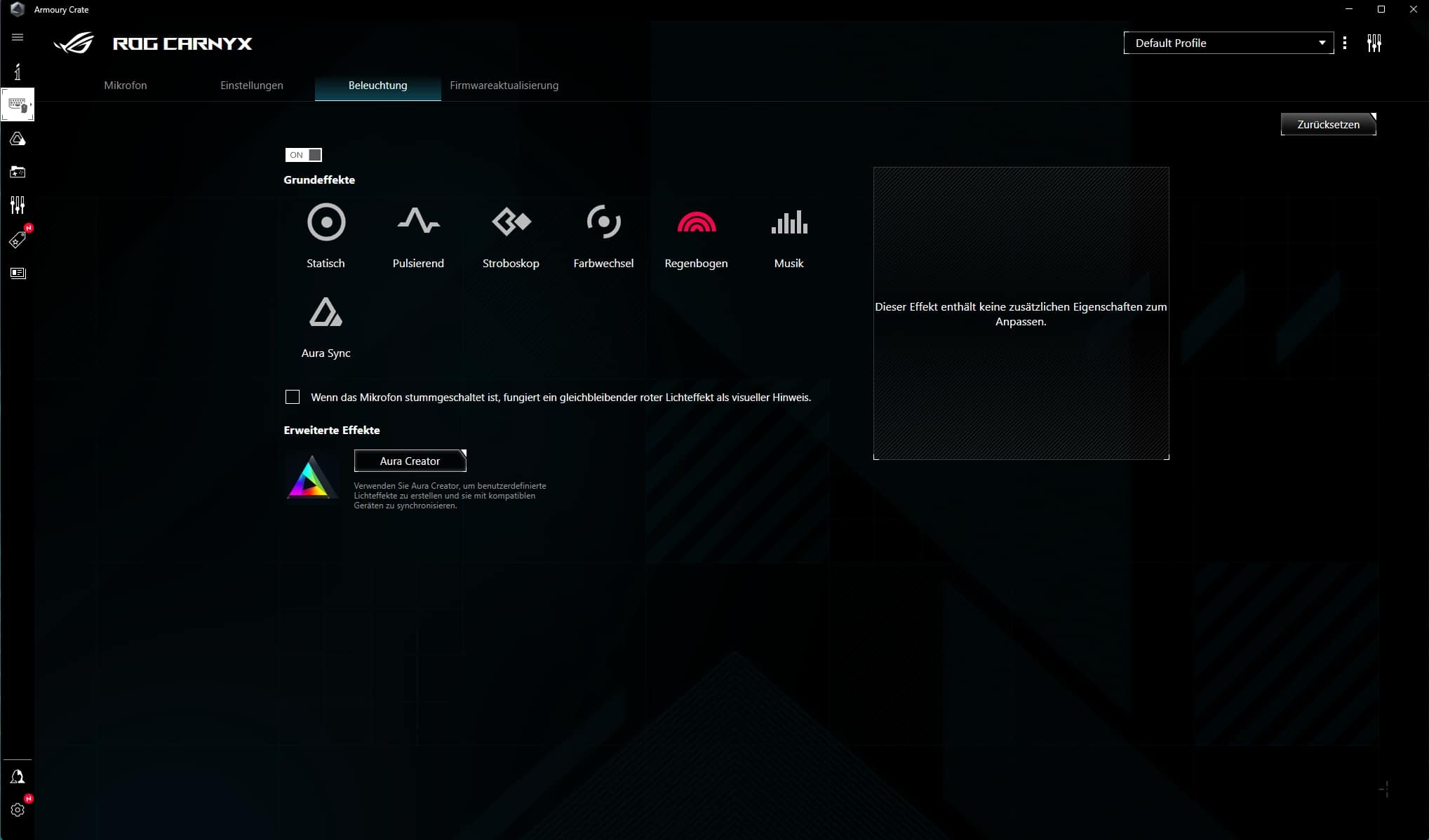Enable red light when microphone muted checkbox
The width and height of the screenshot is (1429, 840).
pos(293,398)
